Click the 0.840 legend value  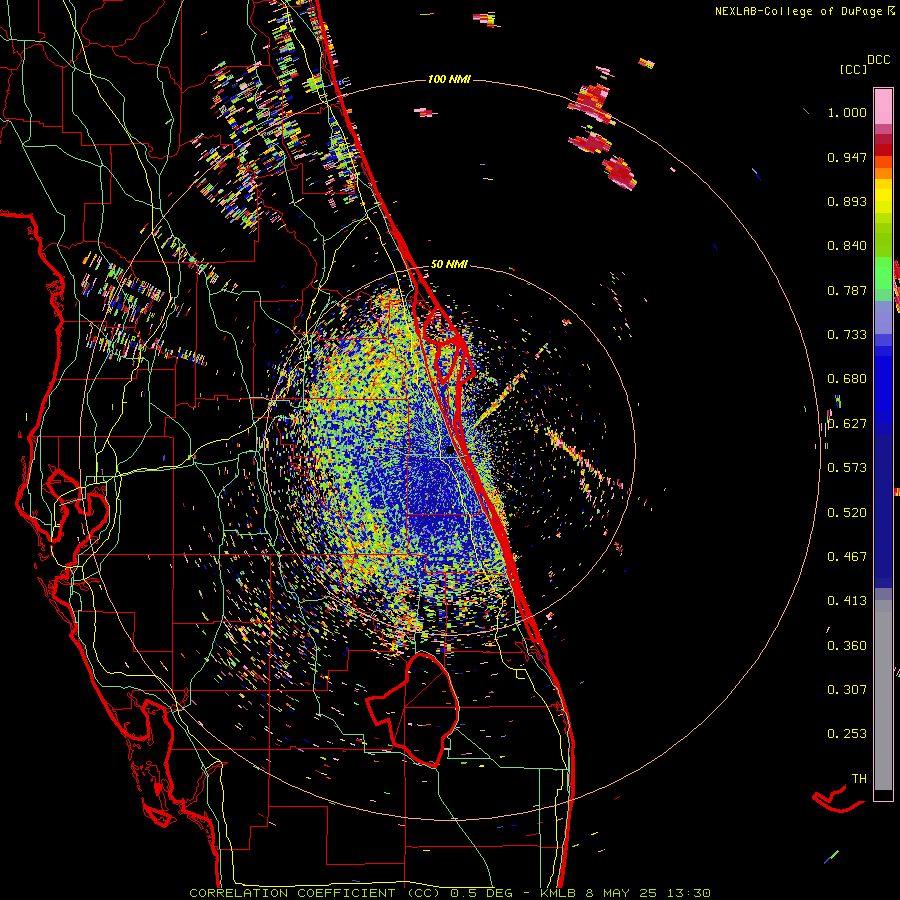tap(847, 246)
